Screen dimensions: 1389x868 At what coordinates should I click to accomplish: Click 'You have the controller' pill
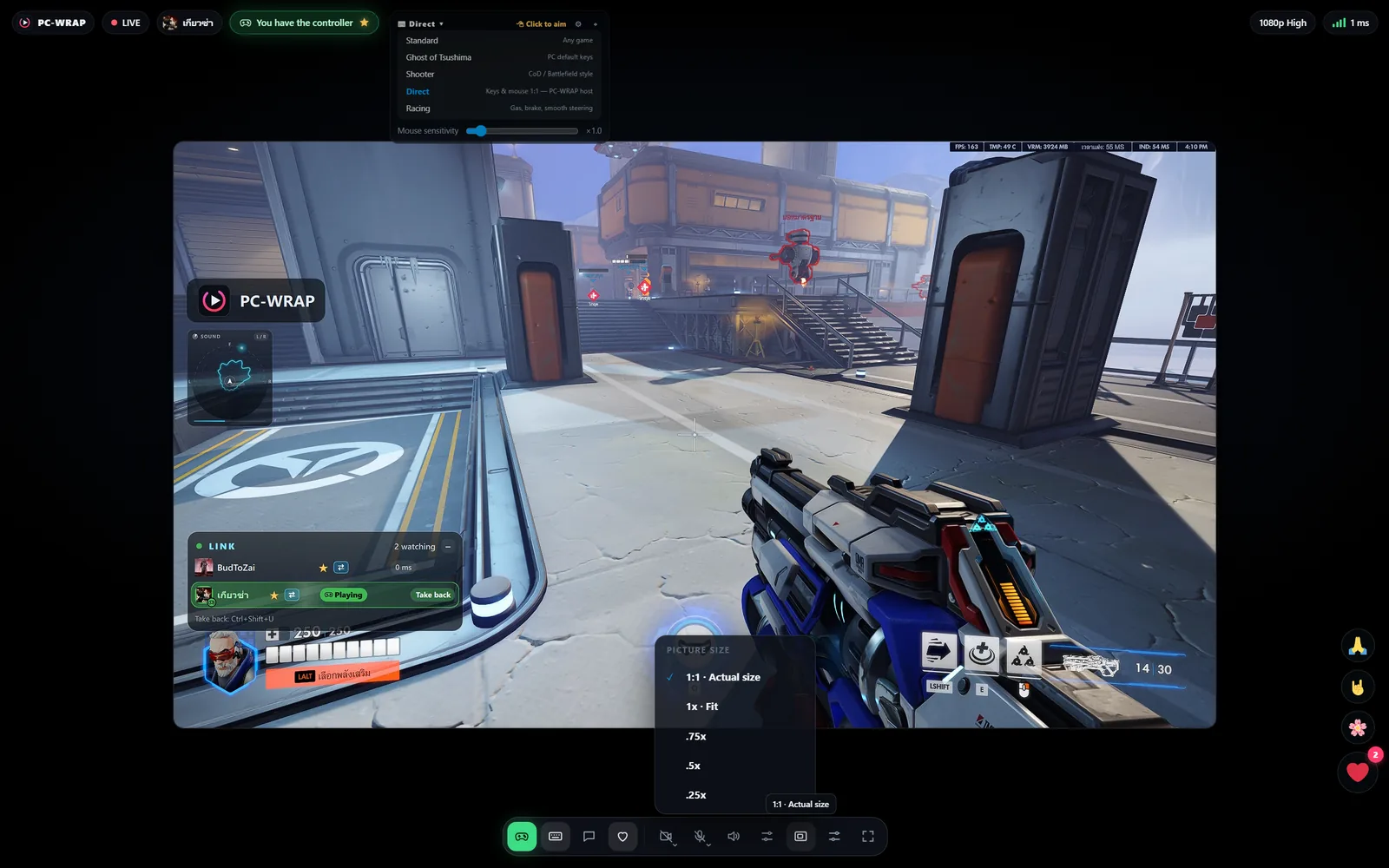304,23
